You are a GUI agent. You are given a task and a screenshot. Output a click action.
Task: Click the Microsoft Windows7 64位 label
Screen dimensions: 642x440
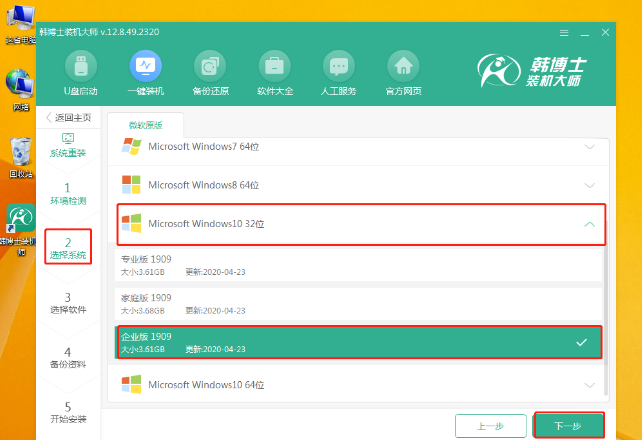(203, 147)
